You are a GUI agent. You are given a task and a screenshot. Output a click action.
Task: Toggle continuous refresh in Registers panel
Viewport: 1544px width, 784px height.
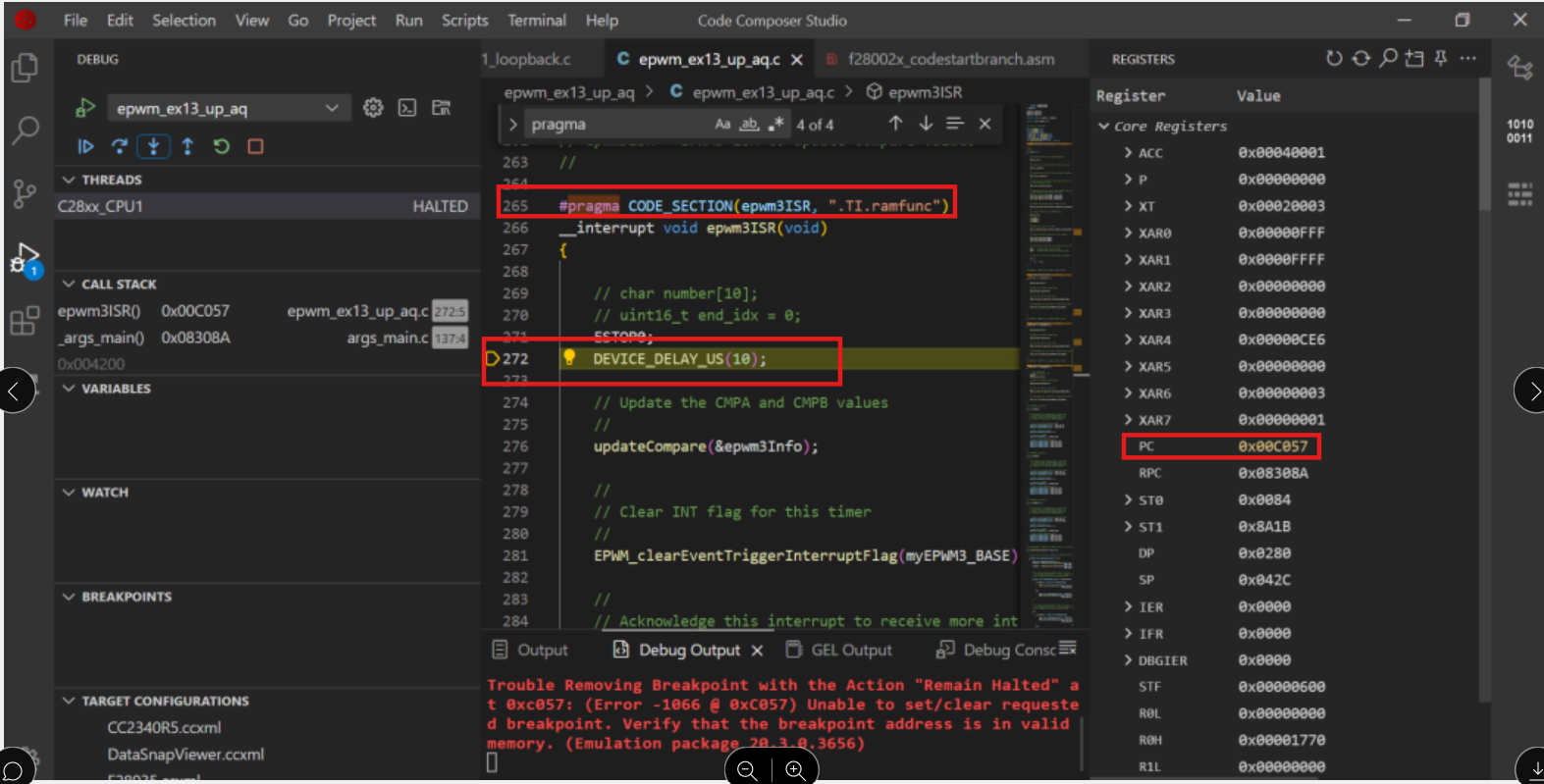tap(1360, 59)
